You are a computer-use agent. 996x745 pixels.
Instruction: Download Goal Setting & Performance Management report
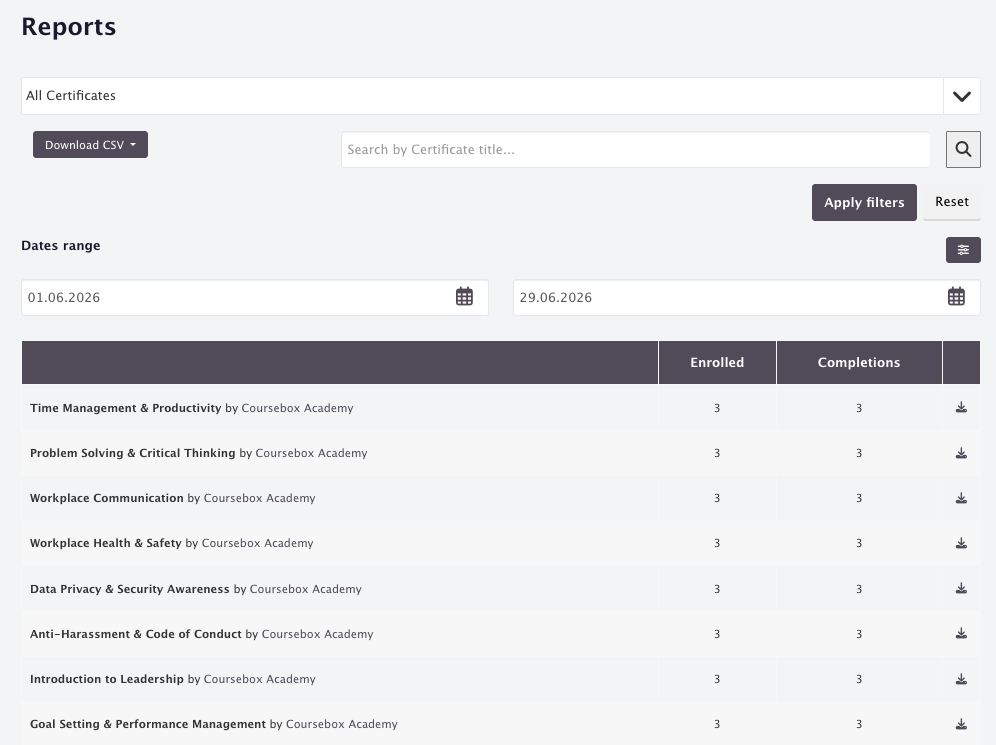961,724
